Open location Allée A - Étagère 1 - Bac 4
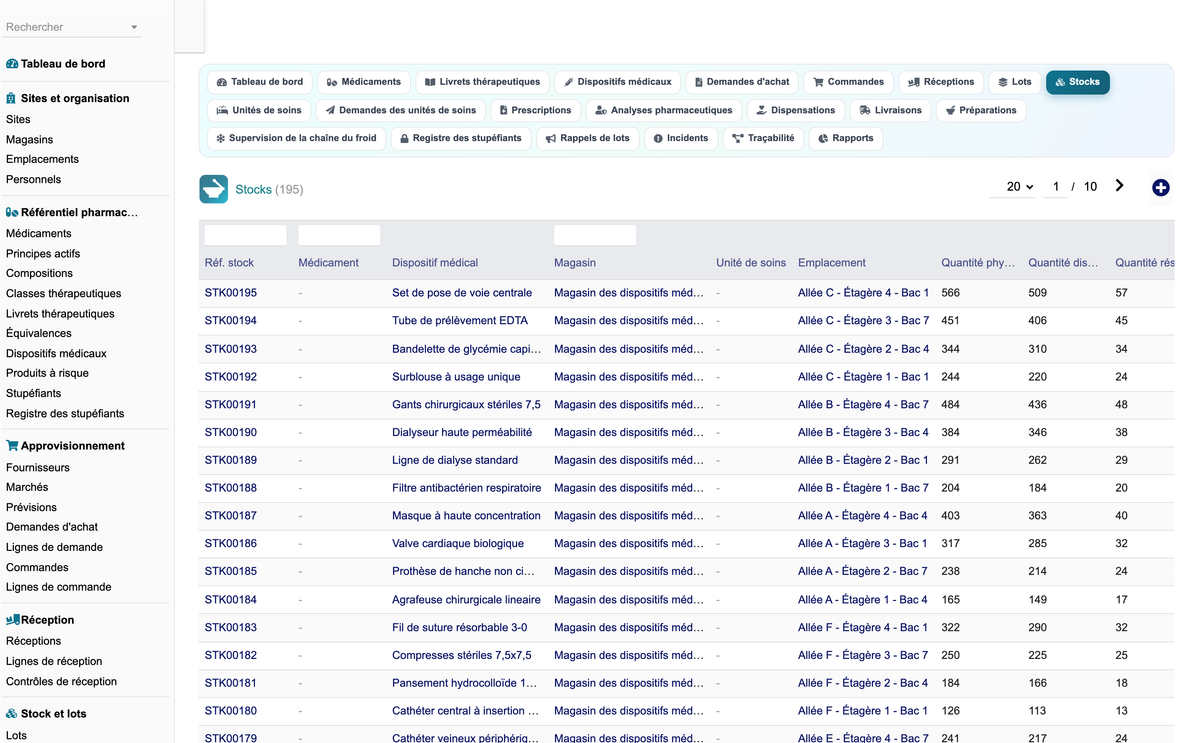 point(863,600)
